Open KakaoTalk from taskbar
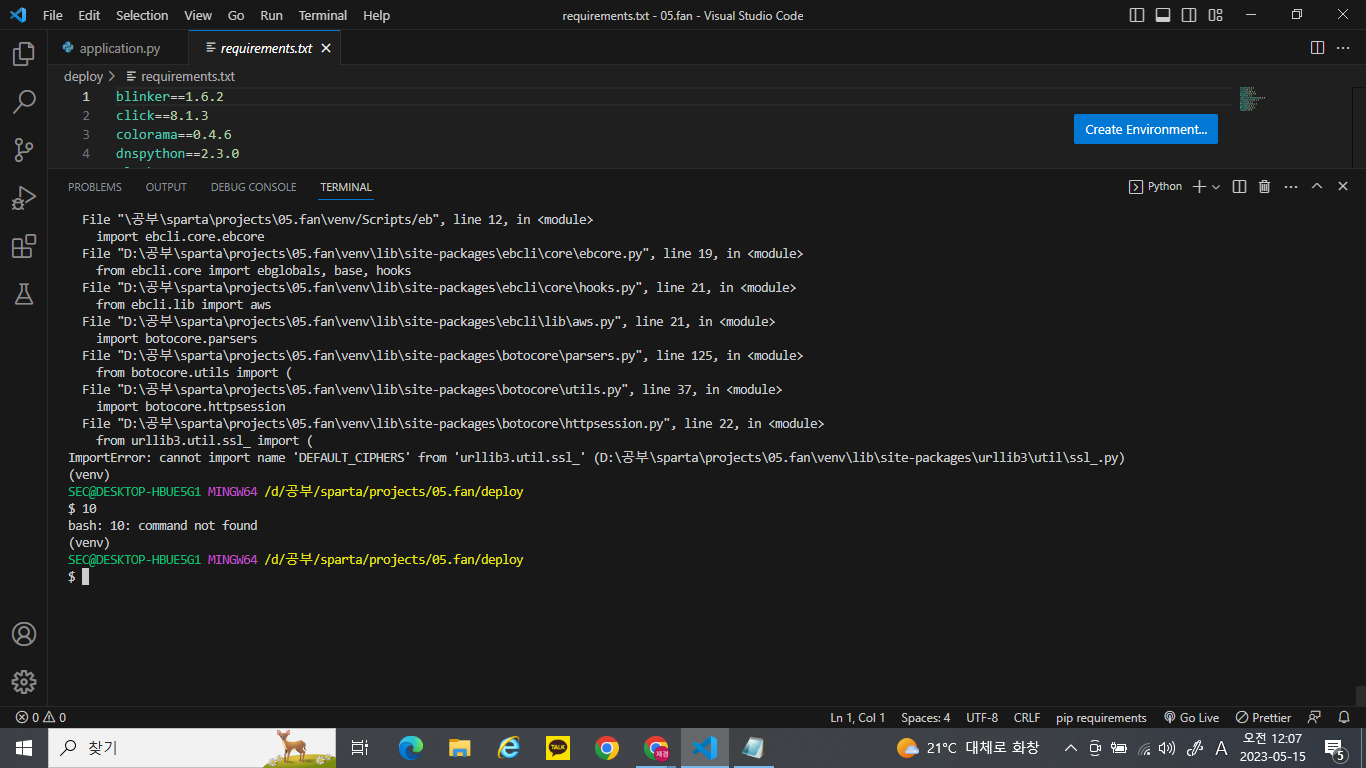Screen dimensions: 1366x768 click(557, 747)
